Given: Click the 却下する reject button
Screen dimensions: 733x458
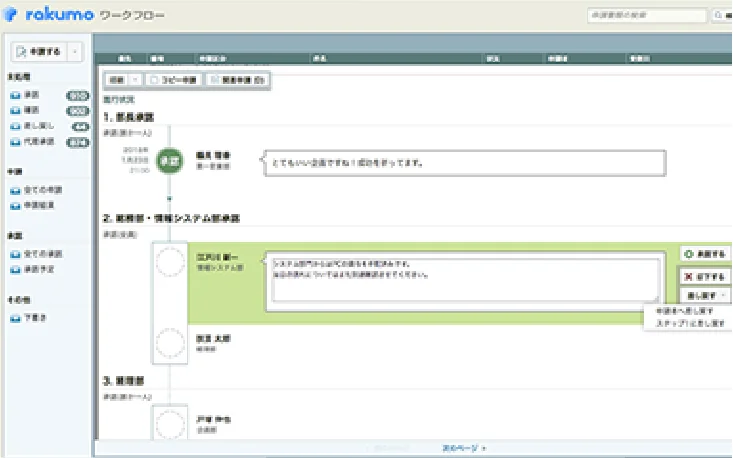Looking at the screenshot, I should tap(705, 277).
